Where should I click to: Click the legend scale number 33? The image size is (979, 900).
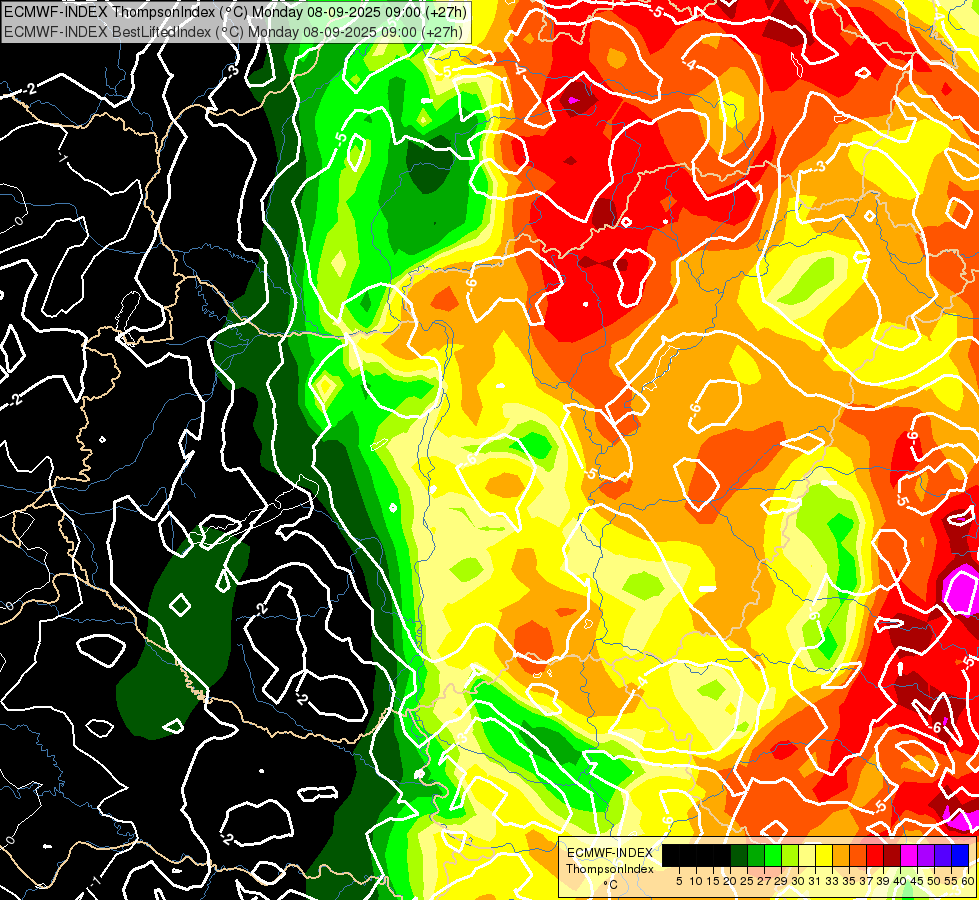(x=832, y=881)
